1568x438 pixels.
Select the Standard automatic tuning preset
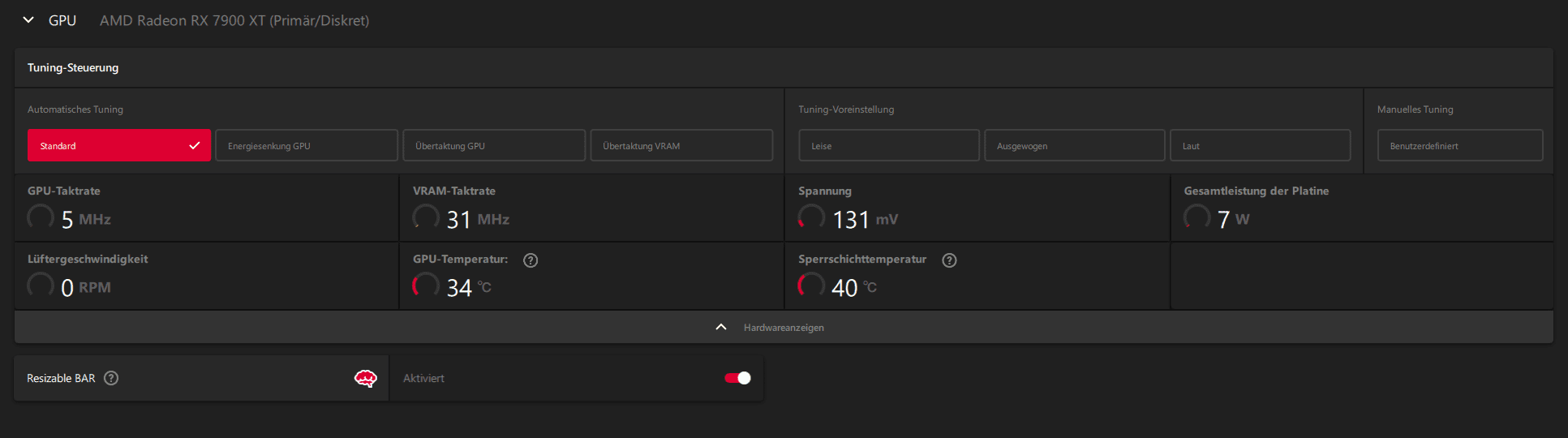pyautogui.click(x=119, y=146)
